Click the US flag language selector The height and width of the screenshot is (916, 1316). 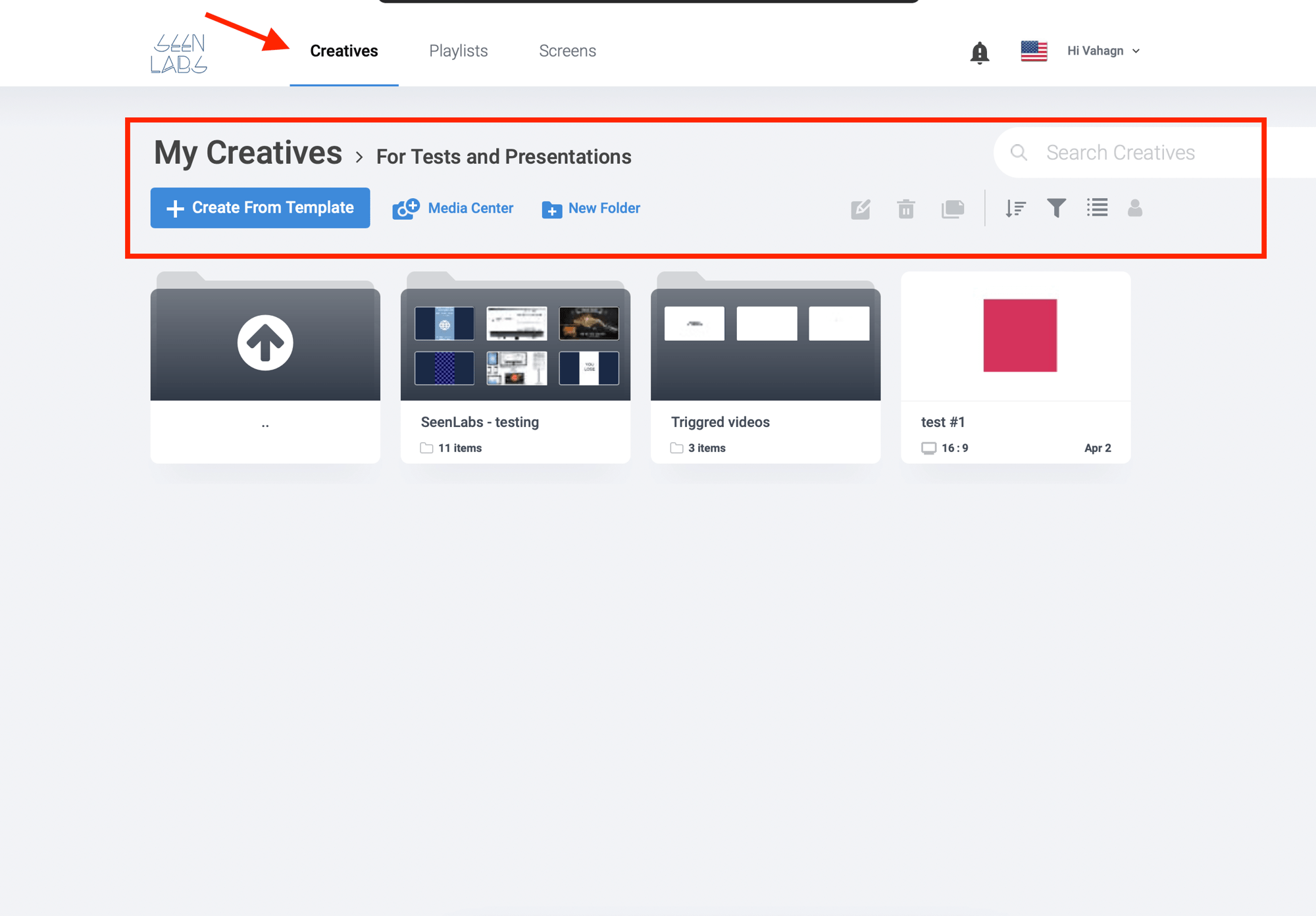(x=1034, y=51)
